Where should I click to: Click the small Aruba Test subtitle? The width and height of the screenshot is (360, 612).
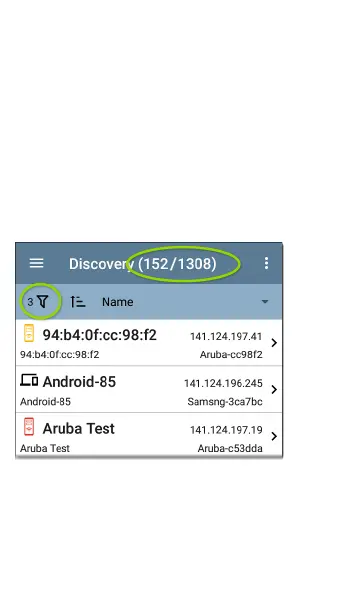click(45, 448)
